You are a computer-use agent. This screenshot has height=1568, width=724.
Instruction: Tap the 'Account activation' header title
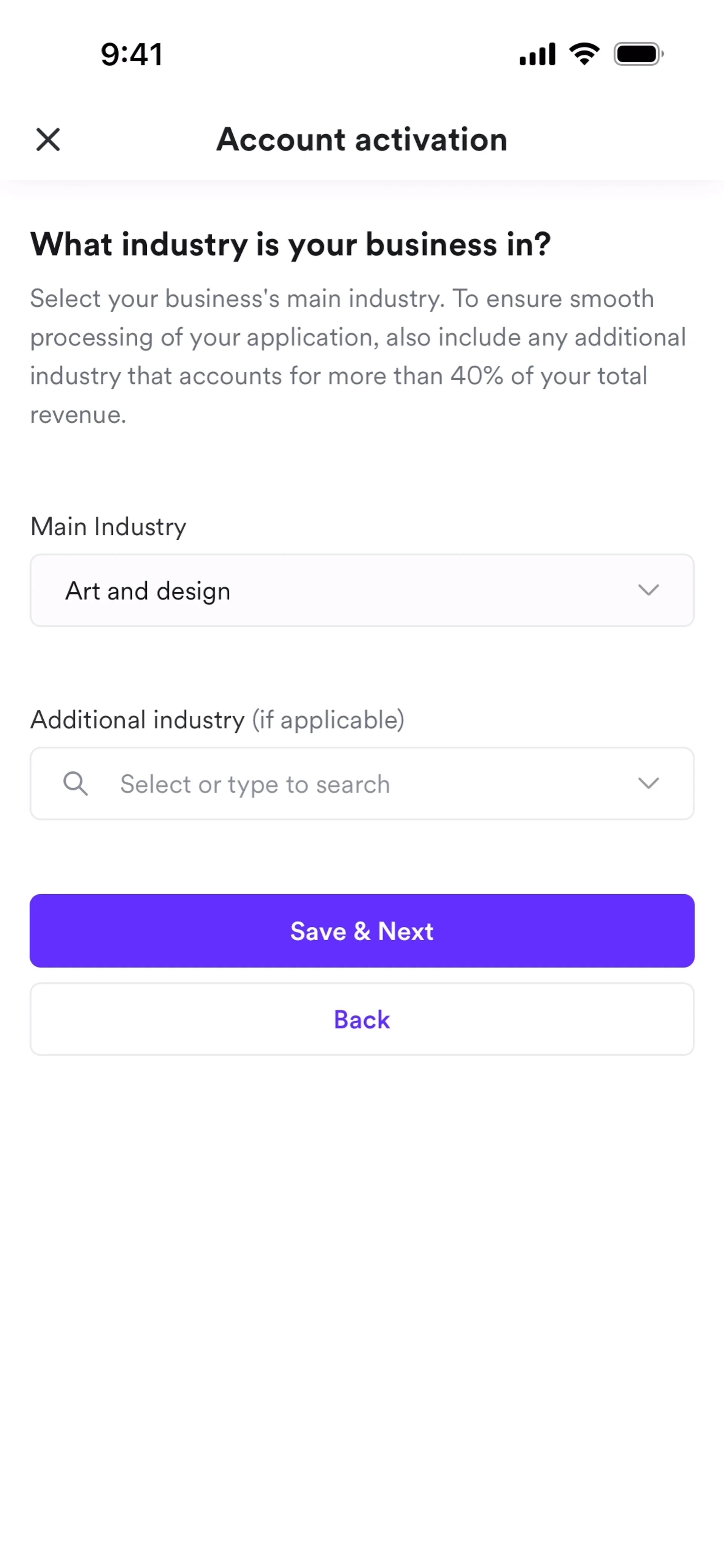click(362, 139)
